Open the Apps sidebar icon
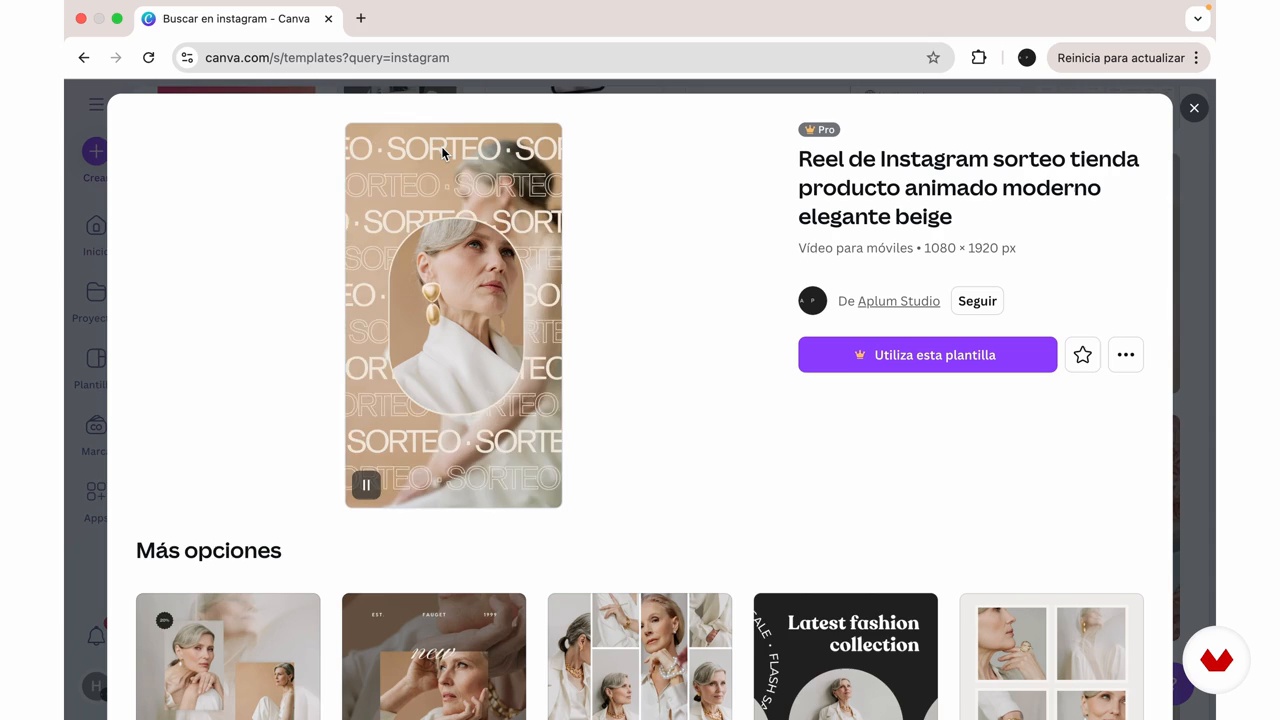 click(96, 492)
